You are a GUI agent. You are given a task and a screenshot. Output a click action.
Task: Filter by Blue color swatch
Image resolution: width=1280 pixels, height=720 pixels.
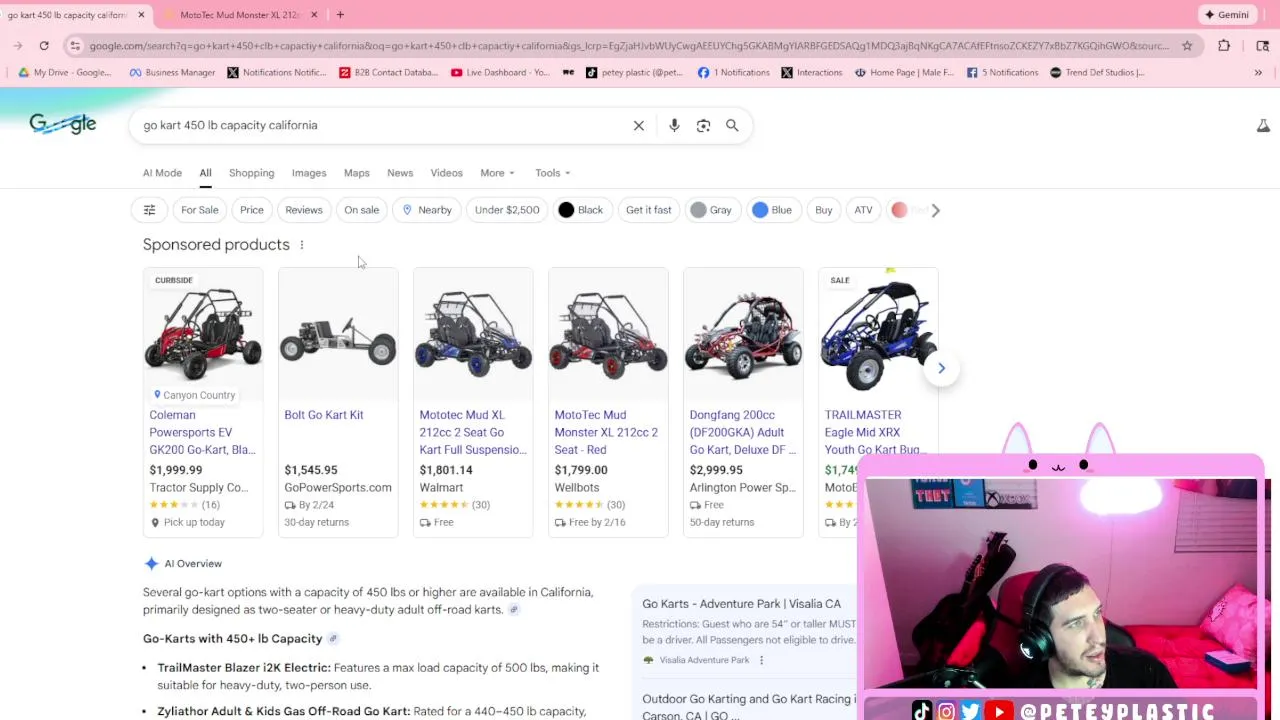tap(773, 210)
